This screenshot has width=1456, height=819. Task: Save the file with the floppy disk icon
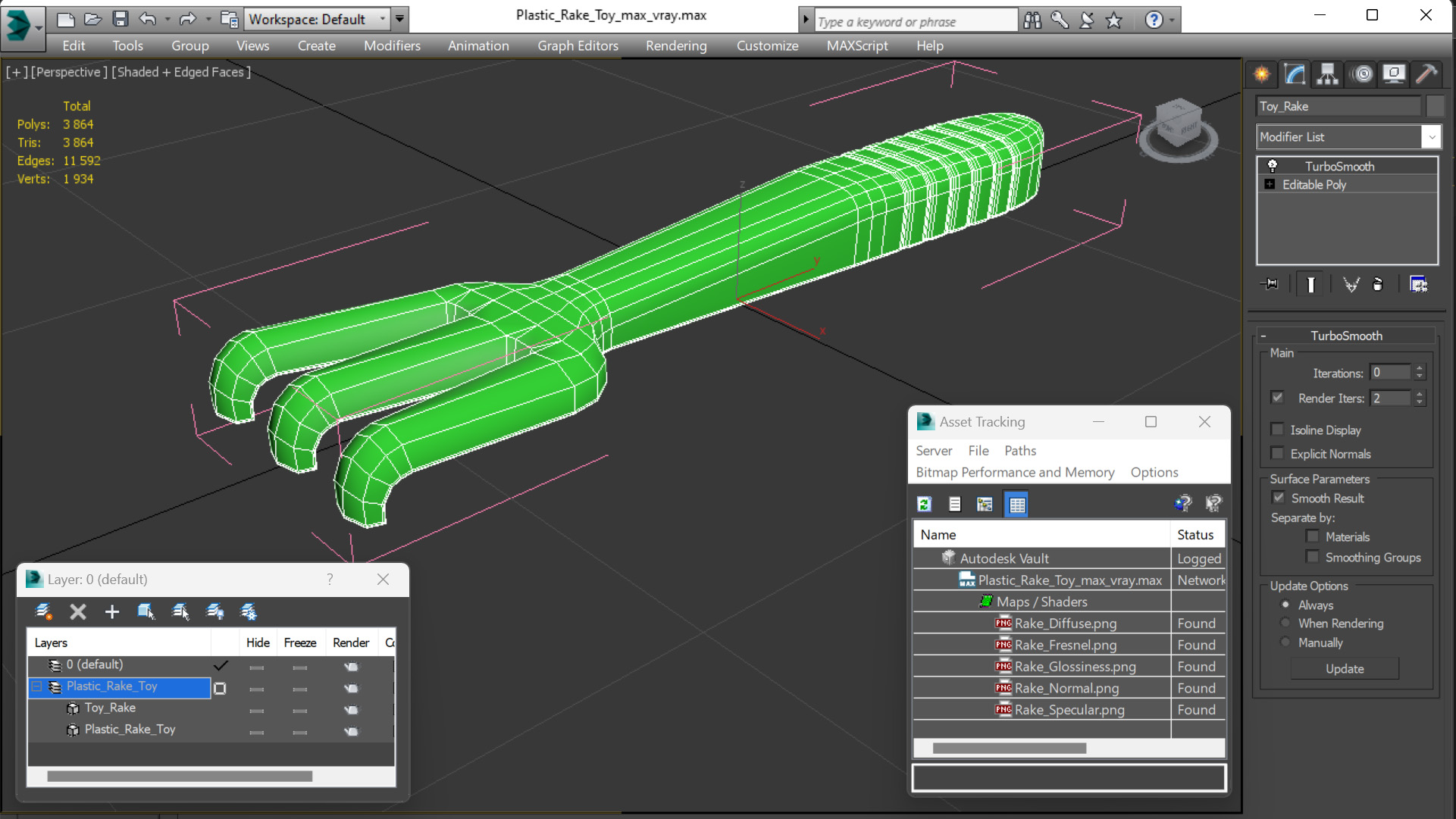click(x=120, y=19)
